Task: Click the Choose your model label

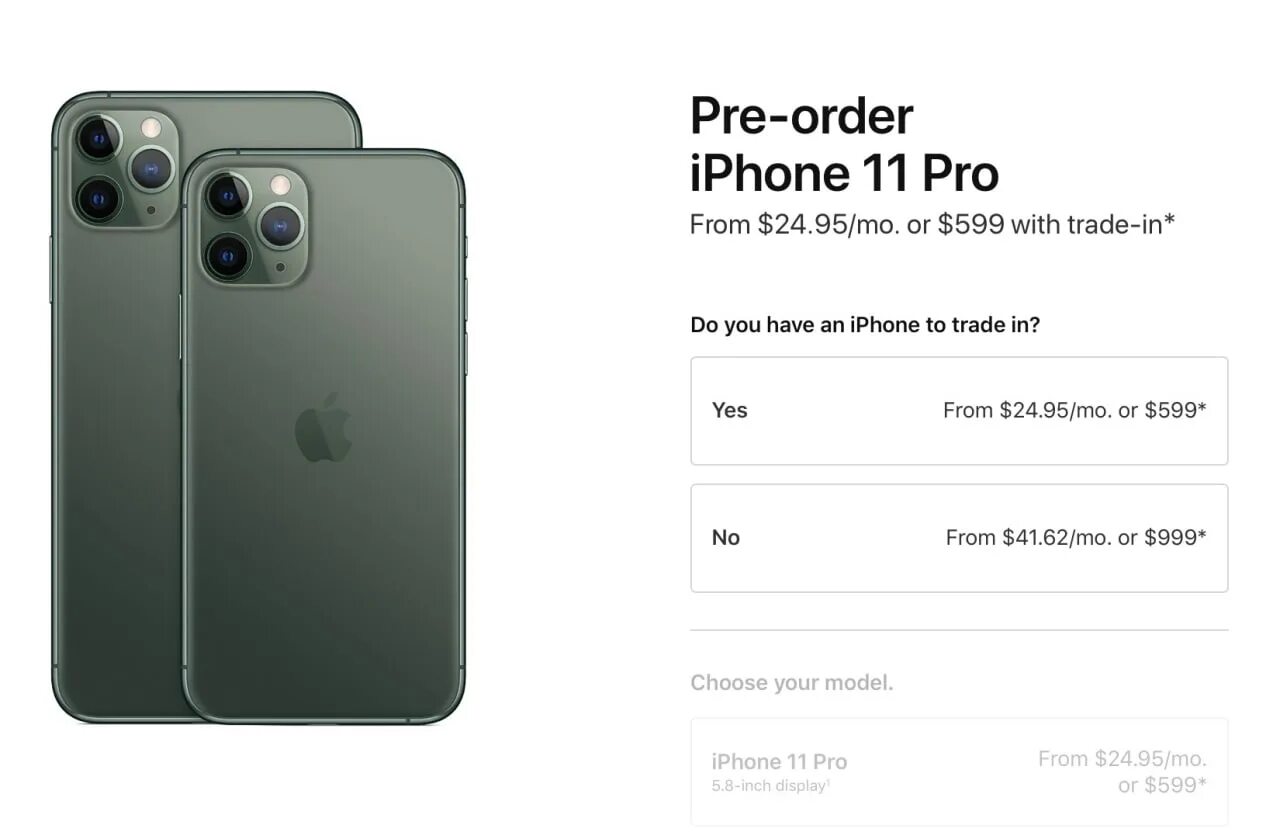Action: click(792, 683)
